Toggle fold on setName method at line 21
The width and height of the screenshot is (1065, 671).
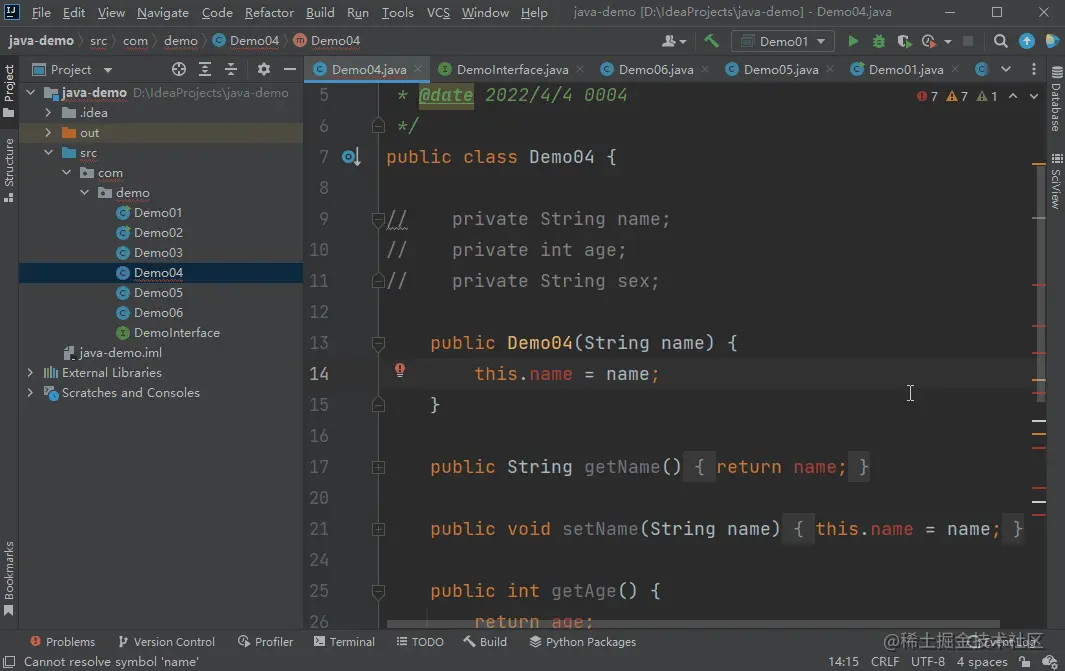378,529
